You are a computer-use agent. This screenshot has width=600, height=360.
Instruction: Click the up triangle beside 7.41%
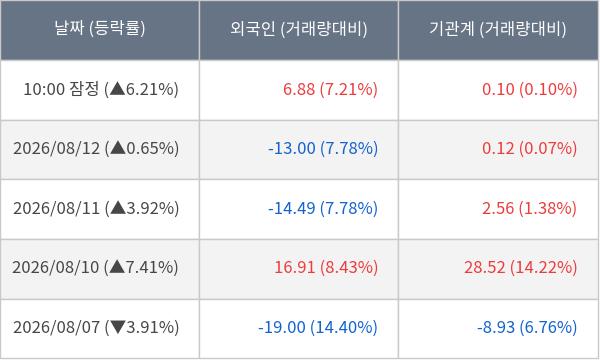click(x=117, y=266)
